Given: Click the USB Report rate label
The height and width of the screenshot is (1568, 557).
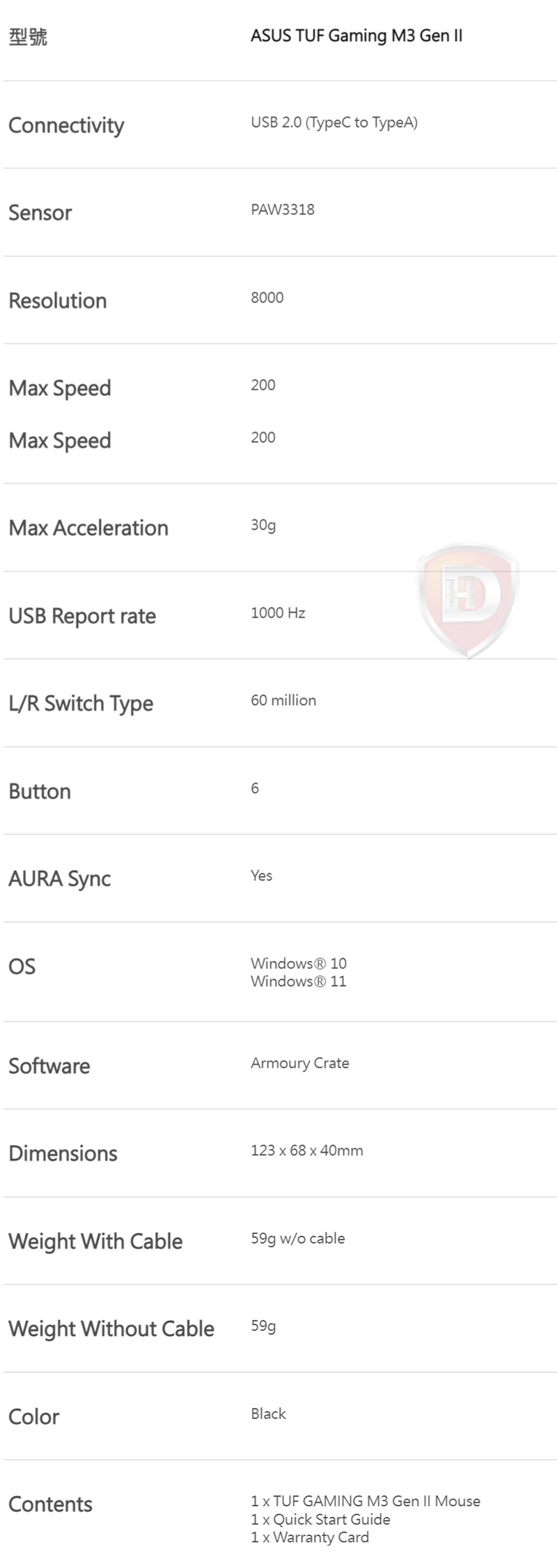Looking at the screenshot, I should [82, 616].
